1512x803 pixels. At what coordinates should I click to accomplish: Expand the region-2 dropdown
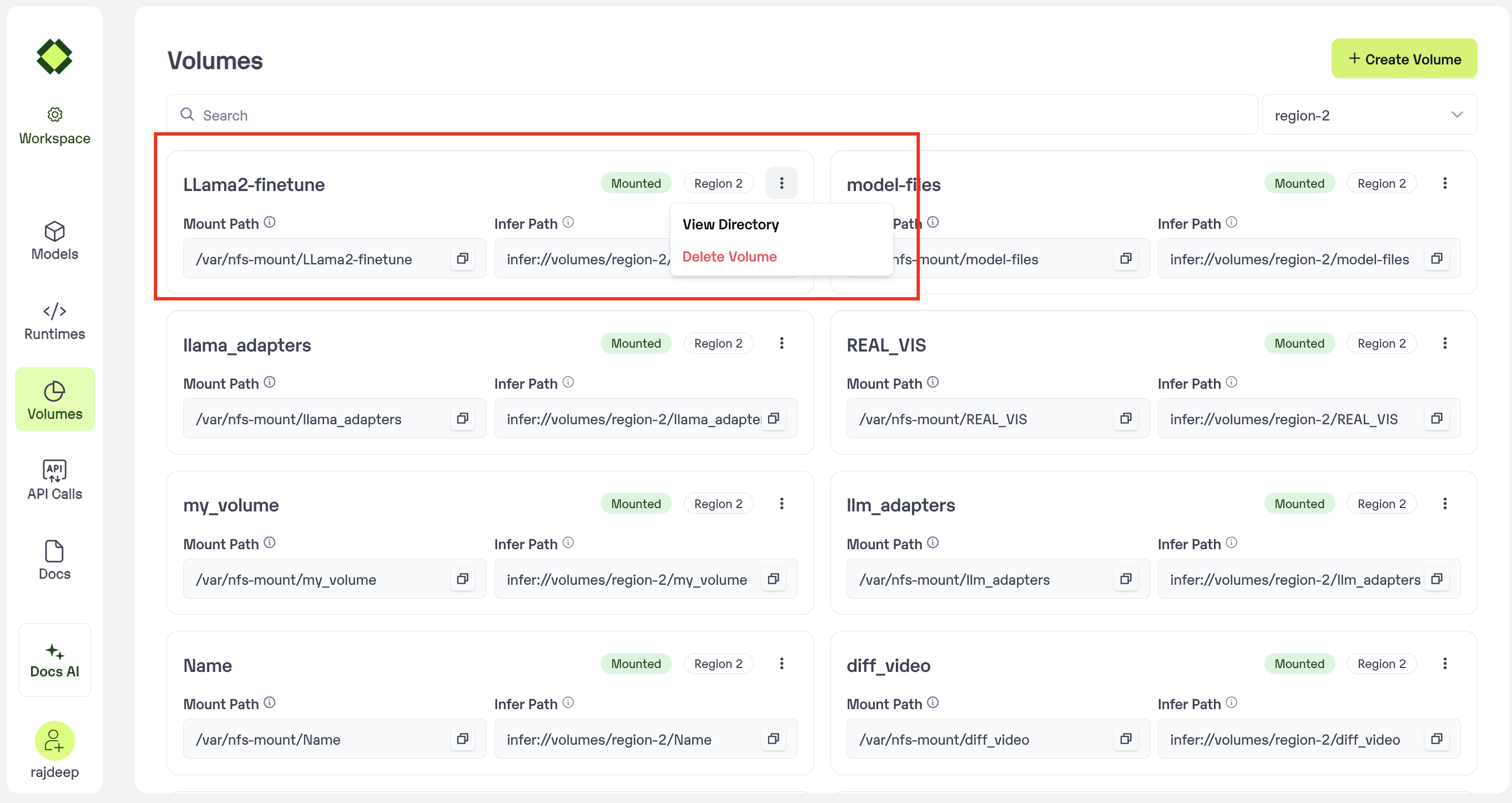(1369, 115)
